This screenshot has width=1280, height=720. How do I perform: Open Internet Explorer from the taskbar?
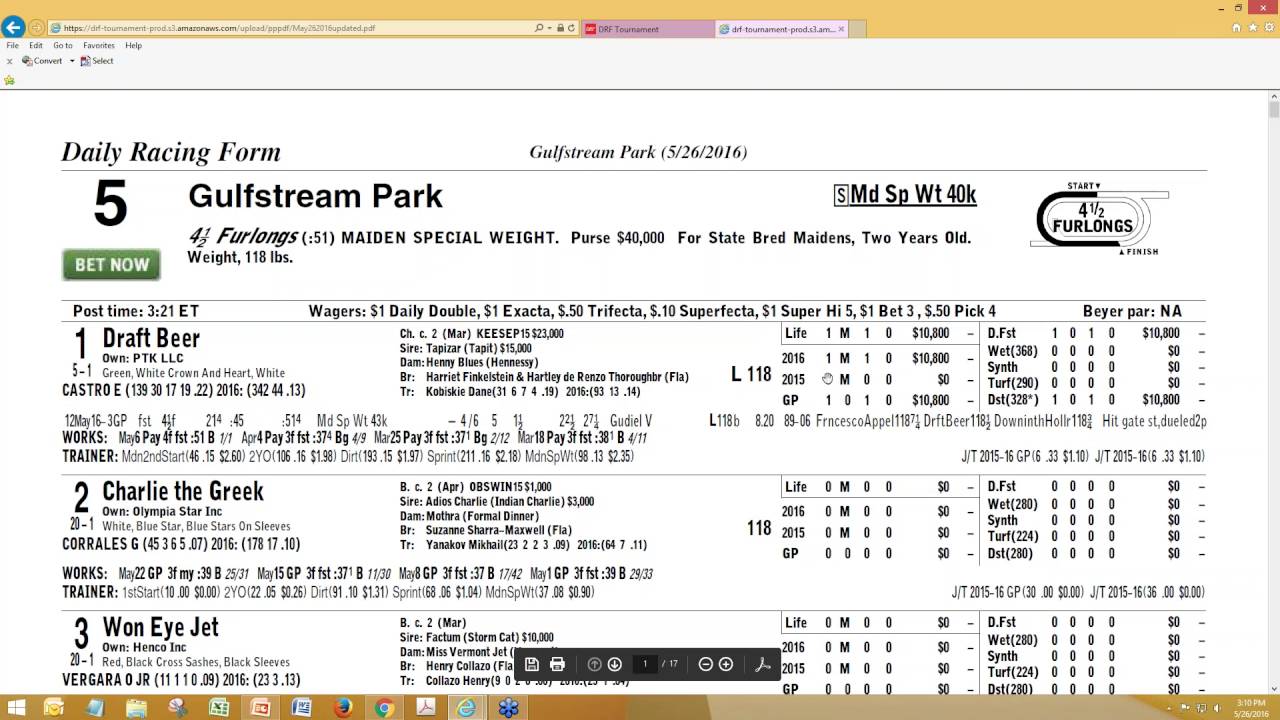466,708
